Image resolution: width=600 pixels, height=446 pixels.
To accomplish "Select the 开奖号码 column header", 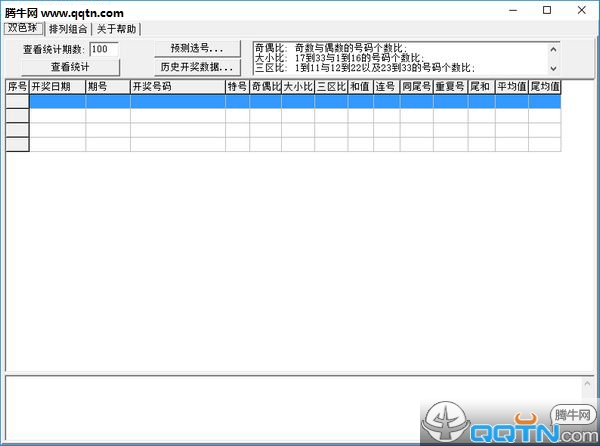I will [x=178, y=87].
